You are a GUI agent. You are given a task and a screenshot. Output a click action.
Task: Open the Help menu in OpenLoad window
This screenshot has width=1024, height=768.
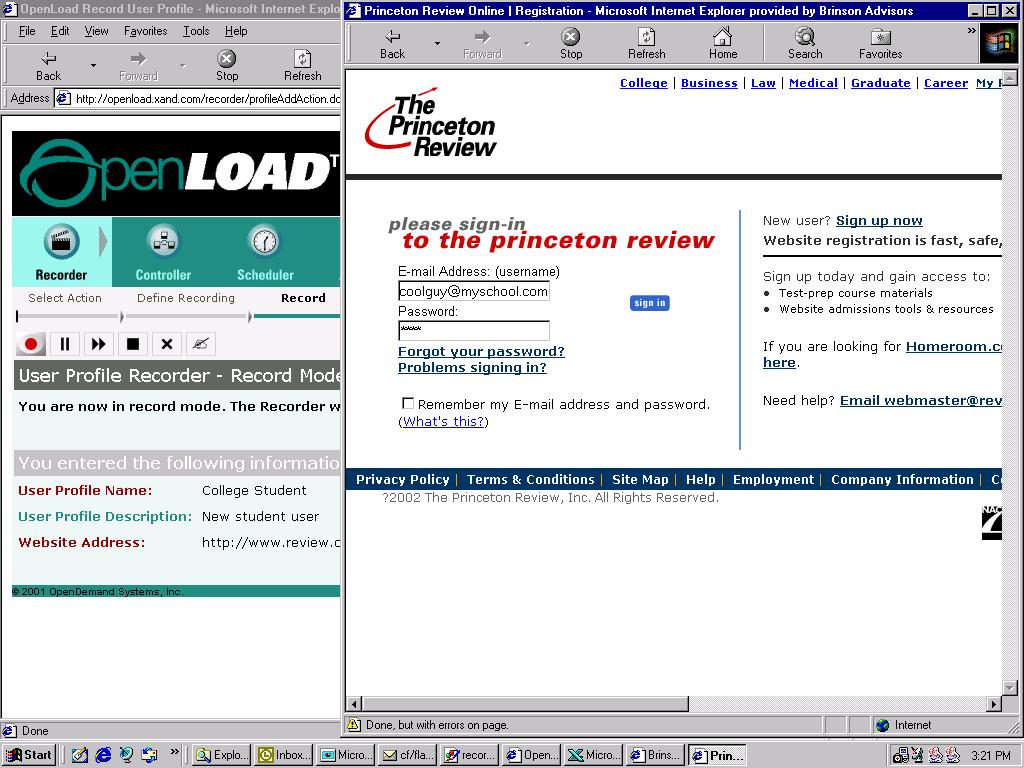click(x=236, y=31)
